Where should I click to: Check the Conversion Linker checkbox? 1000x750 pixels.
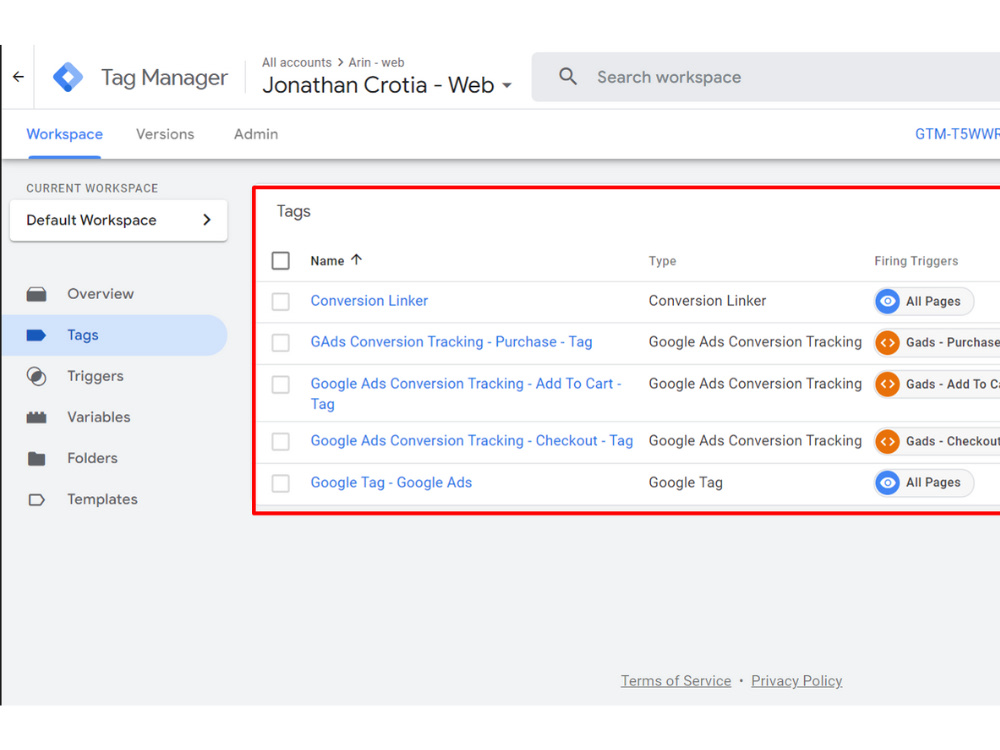pos(281,301)
